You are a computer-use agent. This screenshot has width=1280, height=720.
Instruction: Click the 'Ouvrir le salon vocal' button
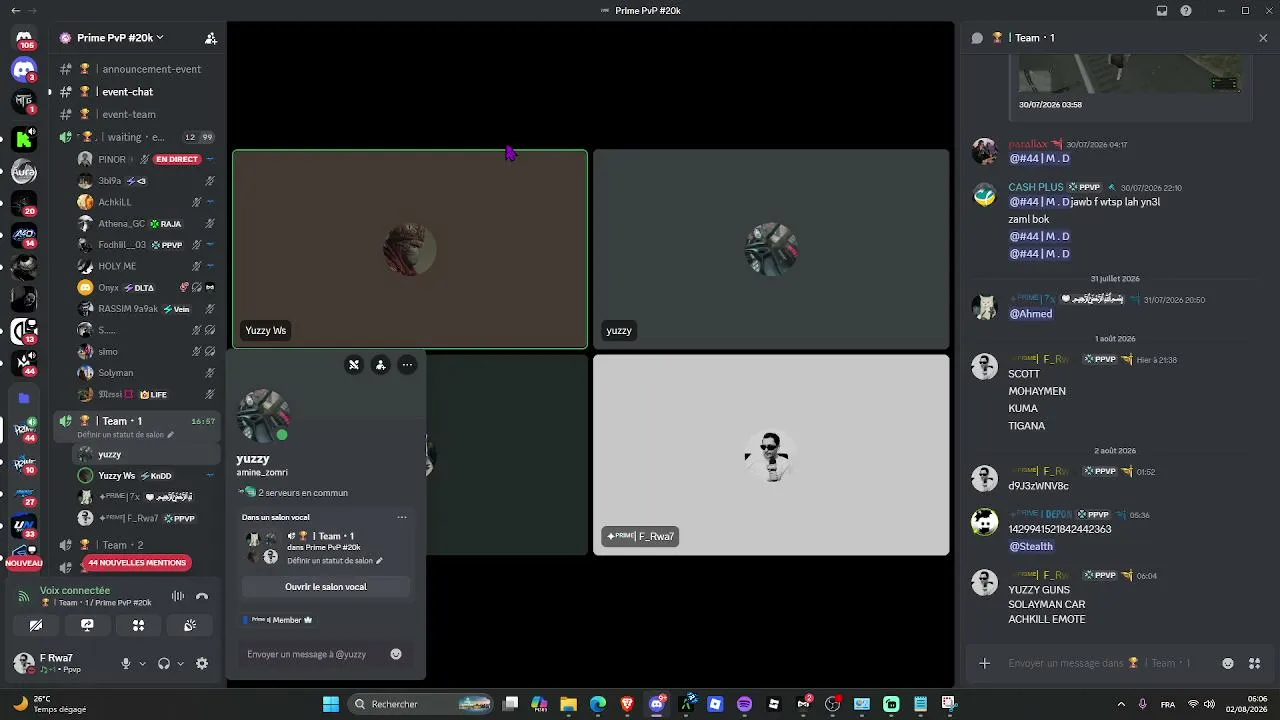click(326, 587)
